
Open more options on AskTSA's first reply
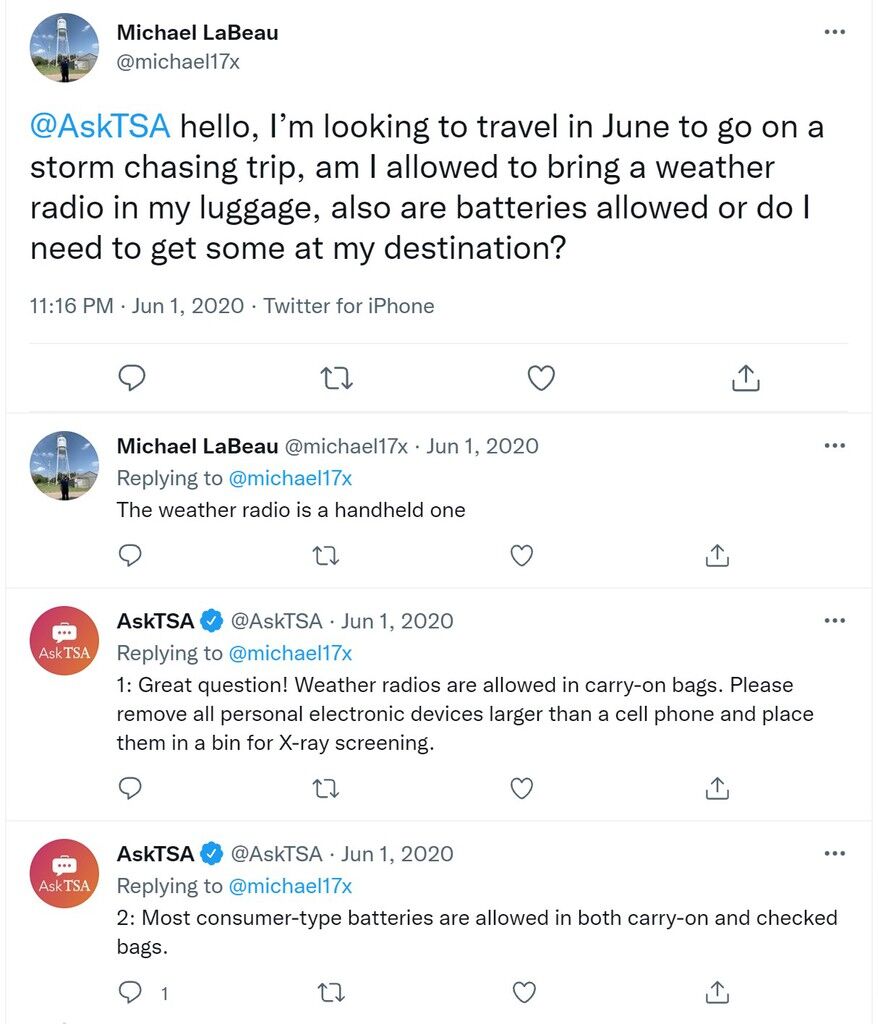coord(834,621)
